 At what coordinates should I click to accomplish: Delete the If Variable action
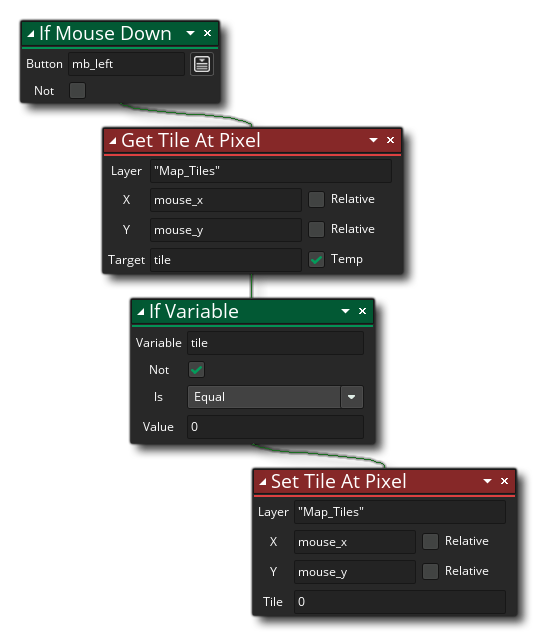click(363, 311)
